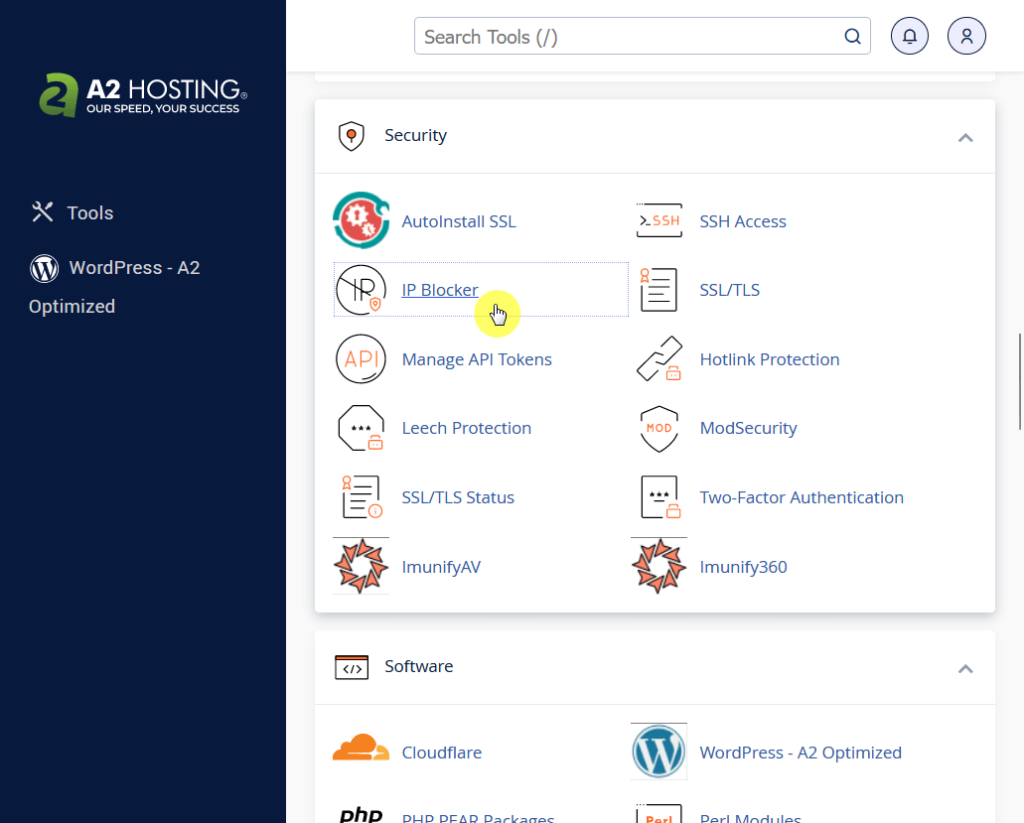Click the Cloudflare cloud icon

[361, 748]
